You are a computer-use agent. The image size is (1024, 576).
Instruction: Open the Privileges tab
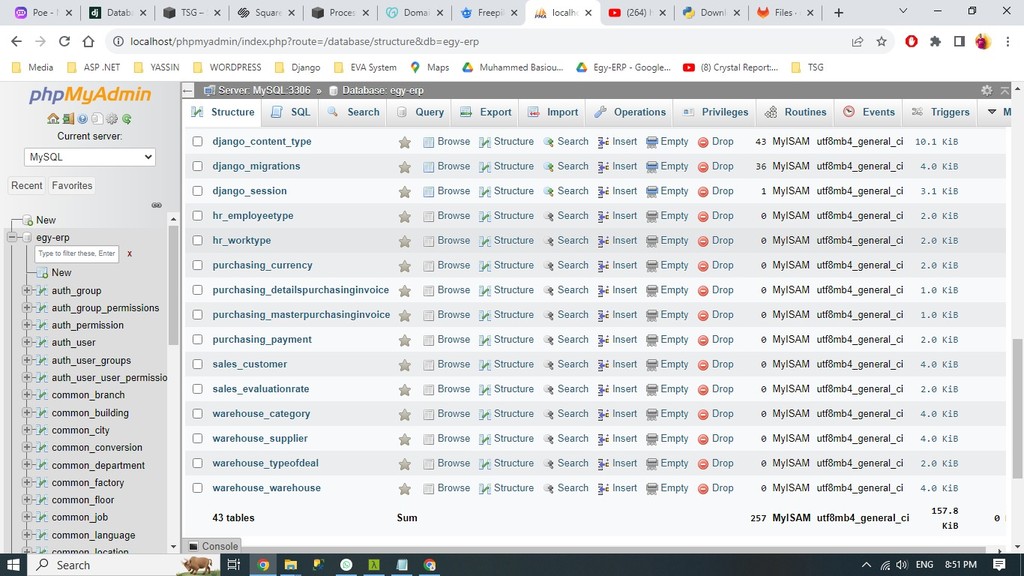coord(716,112)
